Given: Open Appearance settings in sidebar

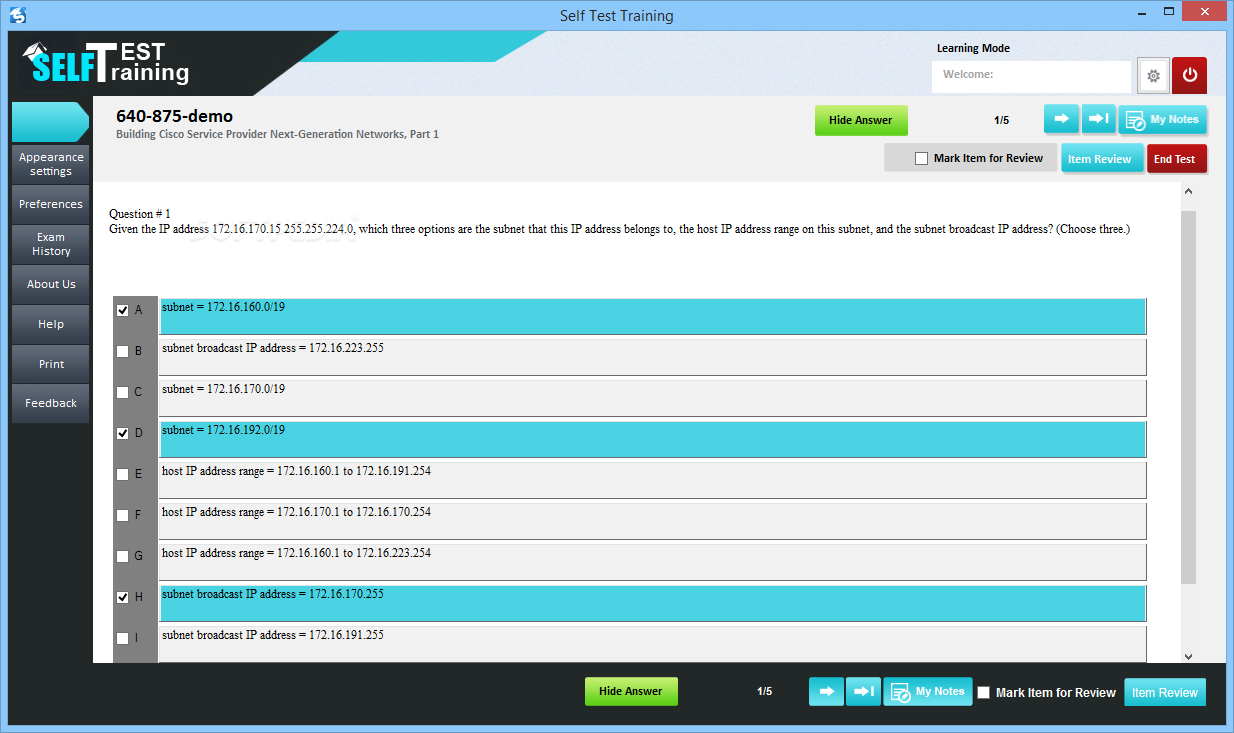Looking at the screenshot, I should 51,164.
